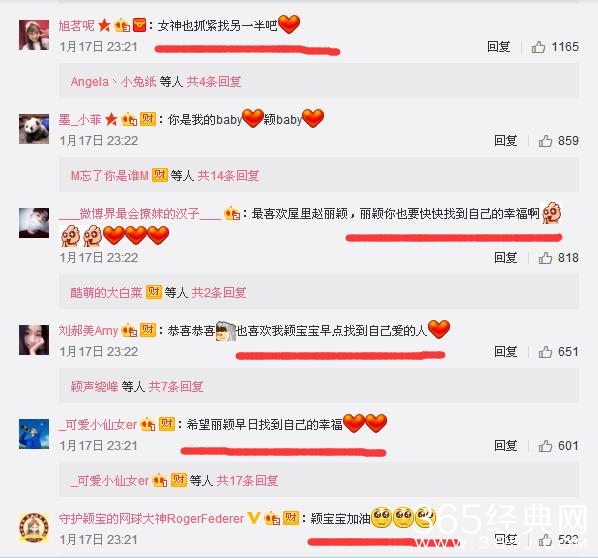
Task: Click the yellow V verified badge on RogerFederer
Action: click(x=254, y=518)
